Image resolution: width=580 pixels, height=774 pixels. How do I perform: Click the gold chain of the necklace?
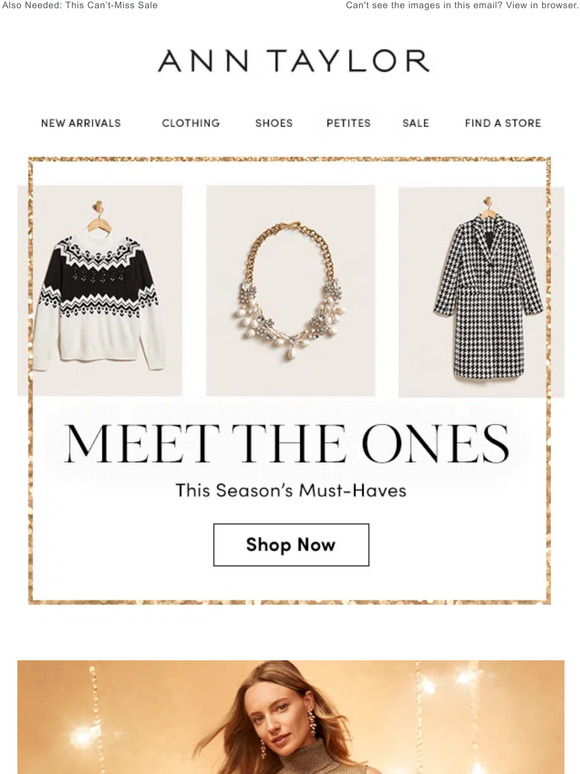tap(291, 247)
